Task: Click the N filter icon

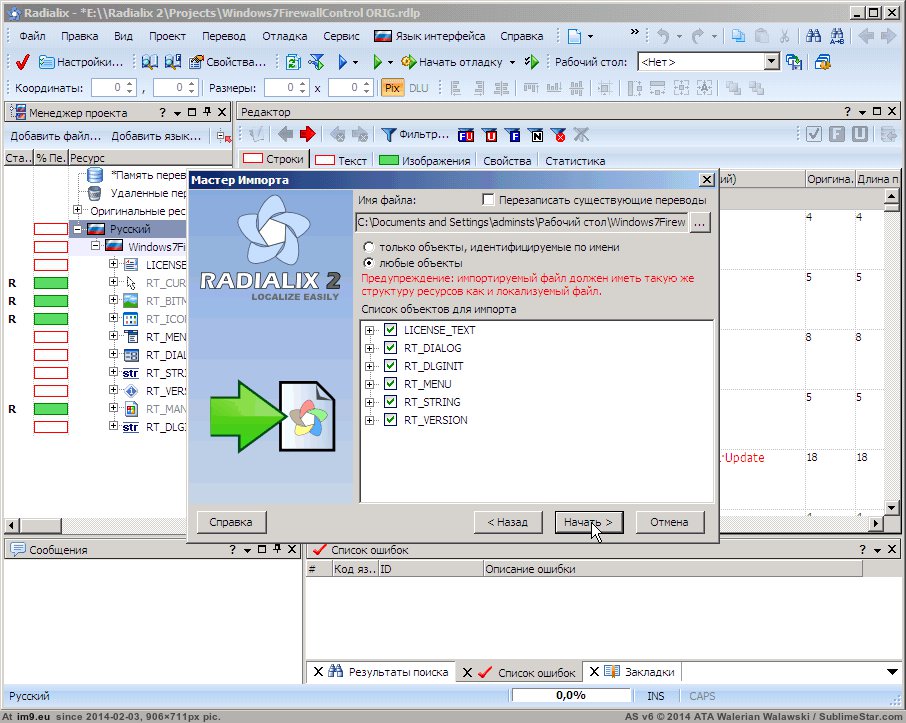Action: click(x=536, y=135)
